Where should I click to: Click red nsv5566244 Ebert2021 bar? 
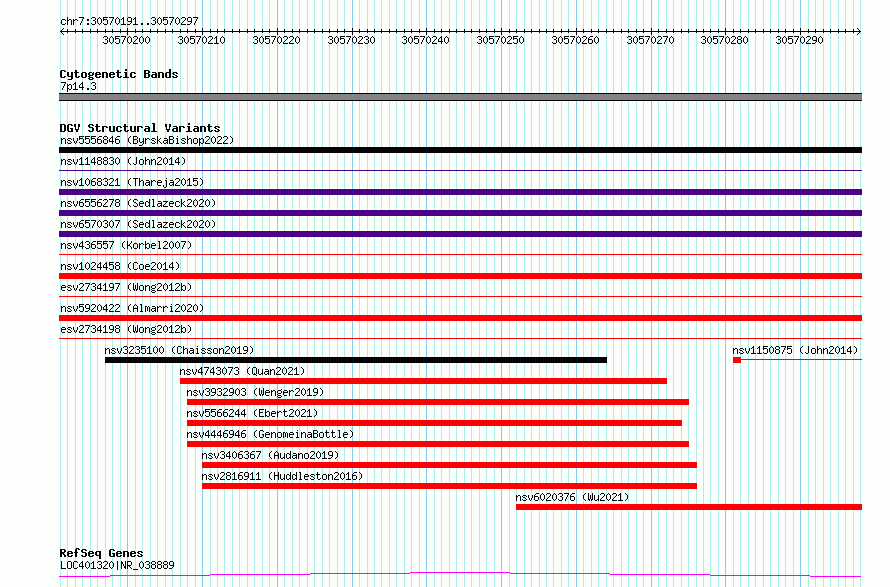[x=434, y=423]
